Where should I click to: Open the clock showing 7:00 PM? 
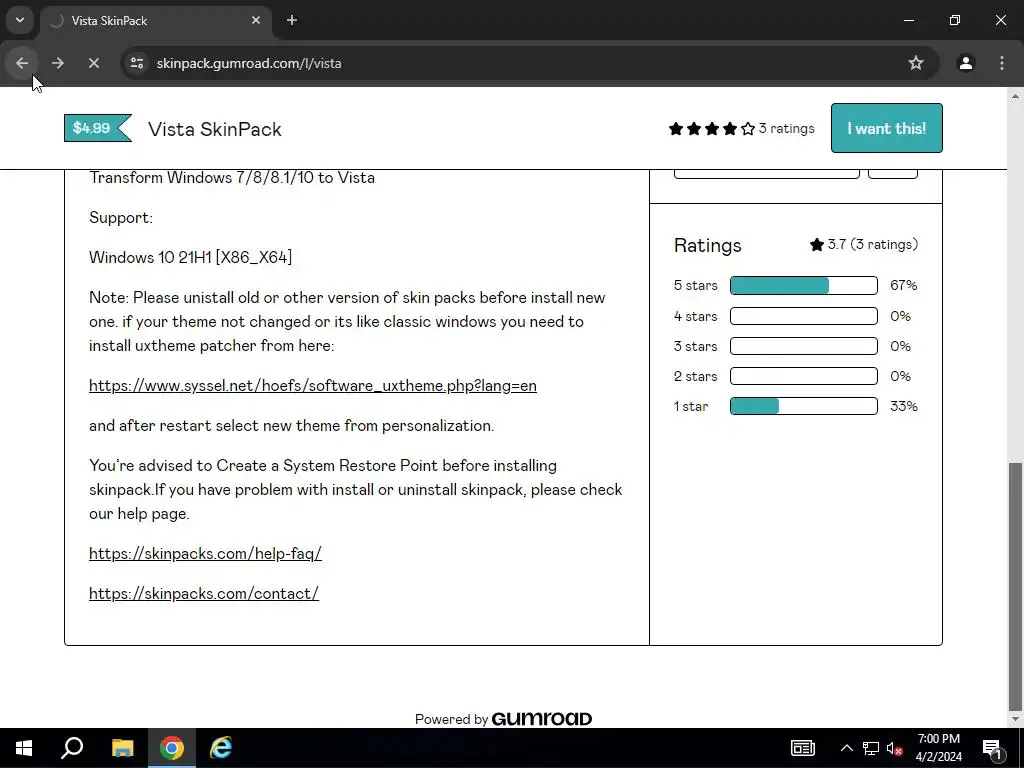coord(938,748)
